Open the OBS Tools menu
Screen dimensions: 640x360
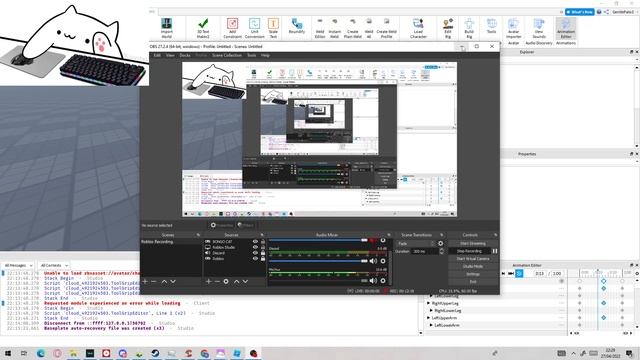251,55
